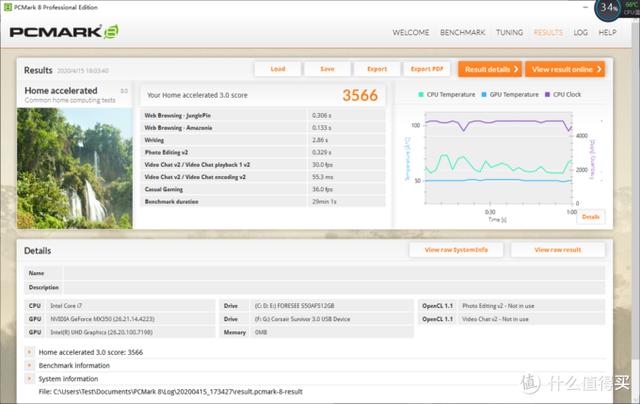Expand System information section
640x404 pixels.
pyautogui.click(x=29, y=379)
